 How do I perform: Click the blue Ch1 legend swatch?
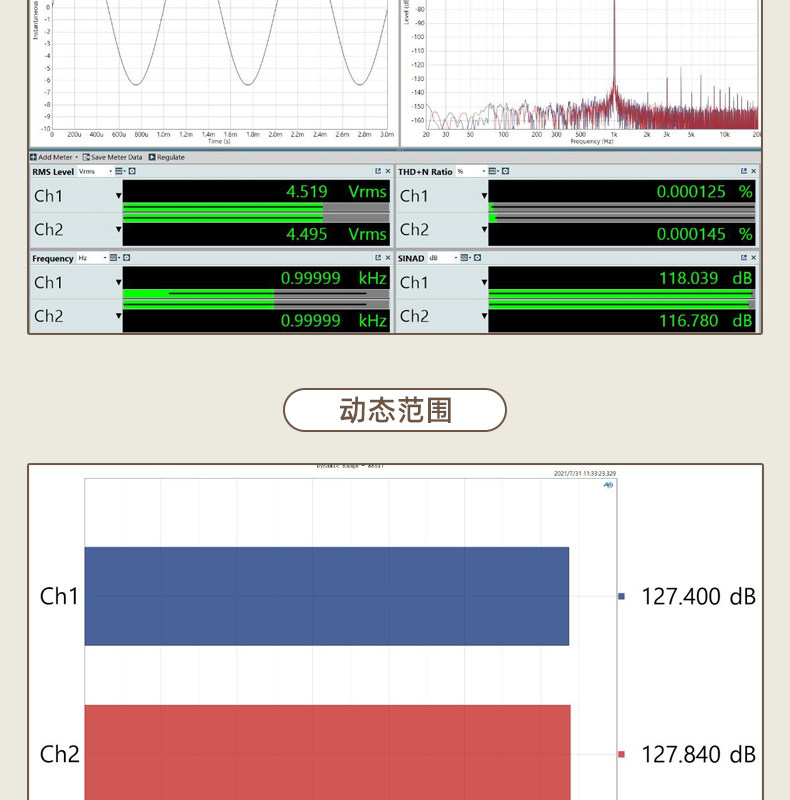[x=621, y=596]
